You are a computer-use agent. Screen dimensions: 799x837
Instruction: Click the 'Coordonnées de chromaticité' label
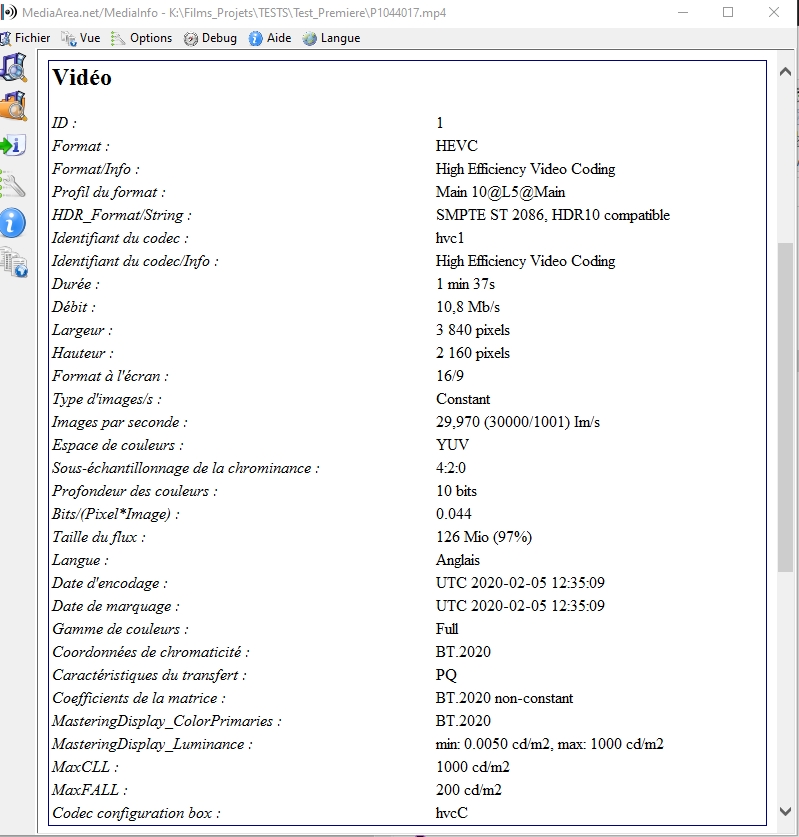tap(151, 652)
